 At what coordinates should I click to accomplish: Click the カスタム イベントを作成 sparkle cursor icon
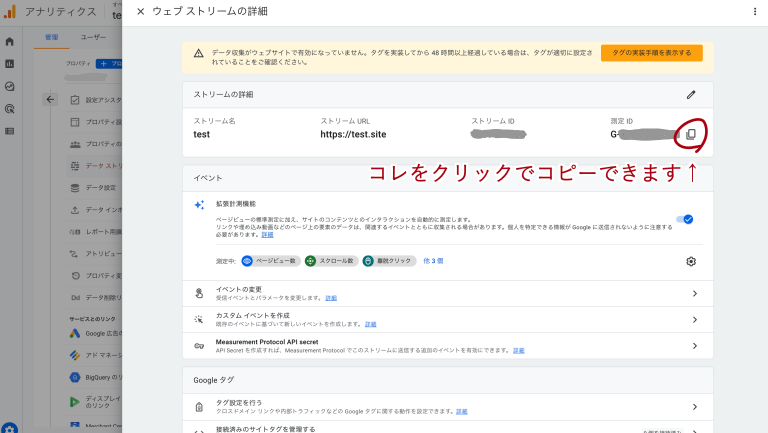click(199, 319)
